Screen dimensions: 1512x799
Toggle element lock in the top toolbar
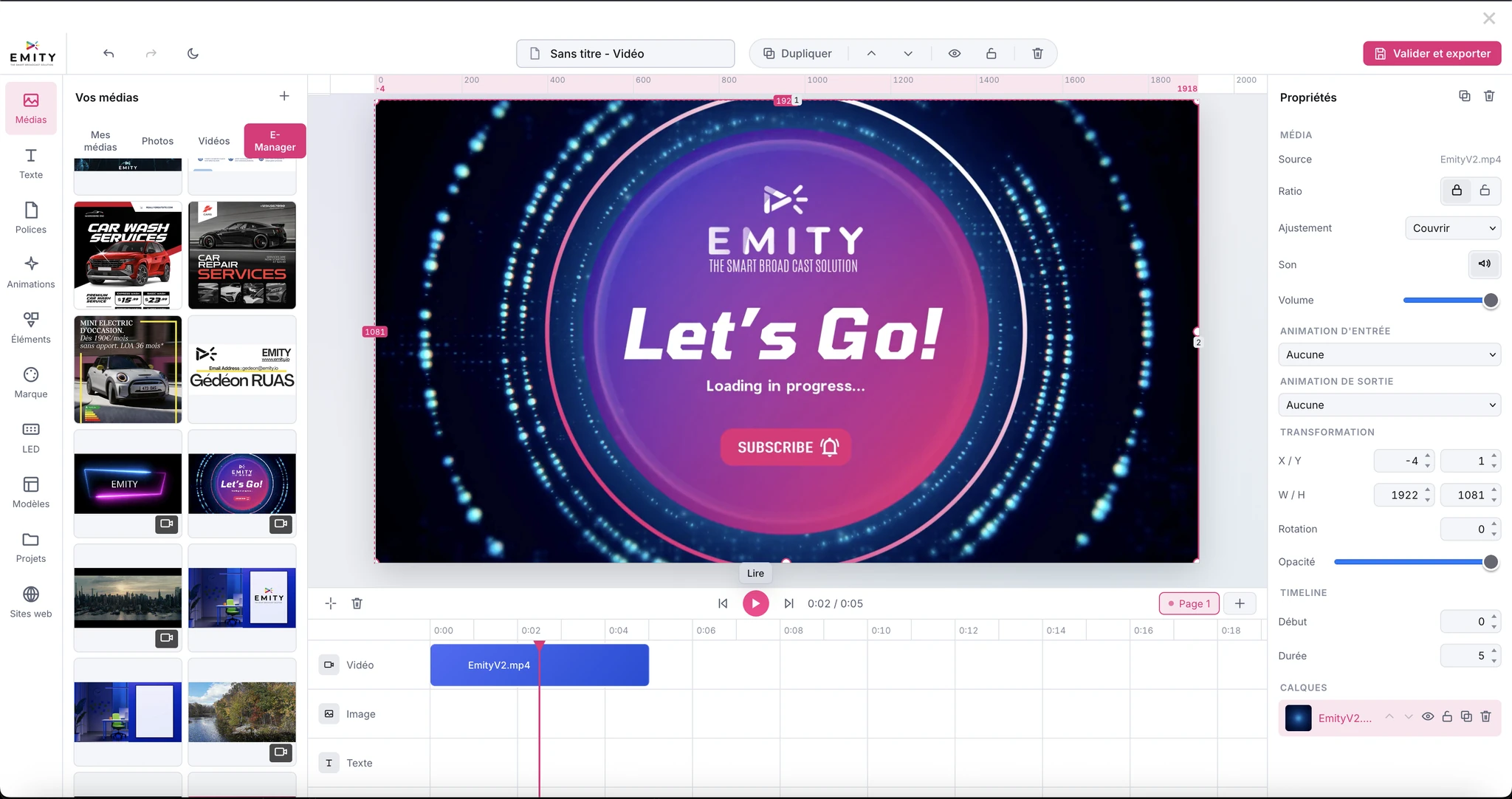coord(992,53)
